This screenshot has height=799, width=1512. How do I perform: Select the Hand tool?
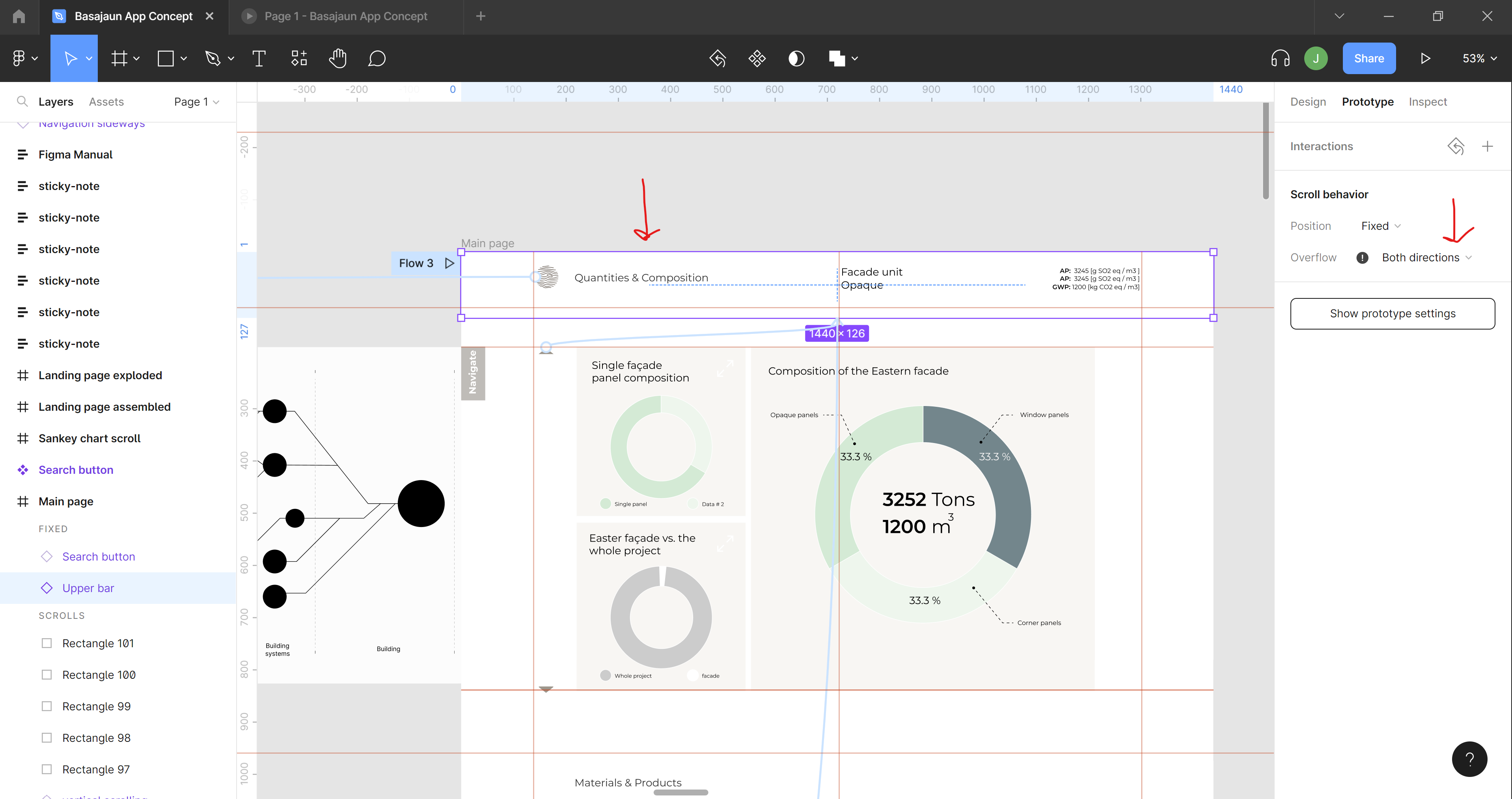[338, 58]
